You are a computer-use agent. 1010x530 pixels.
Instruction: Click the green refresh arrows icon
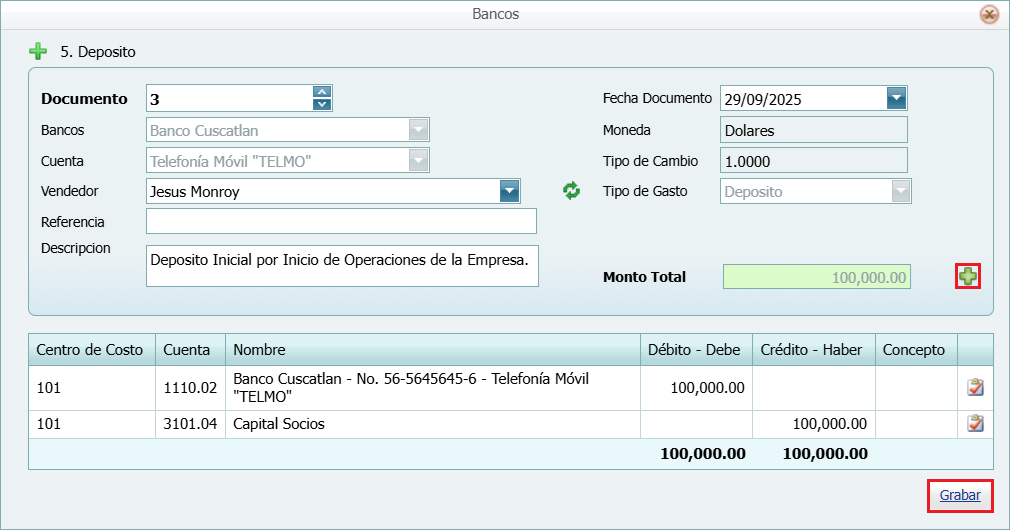point(571,191)
